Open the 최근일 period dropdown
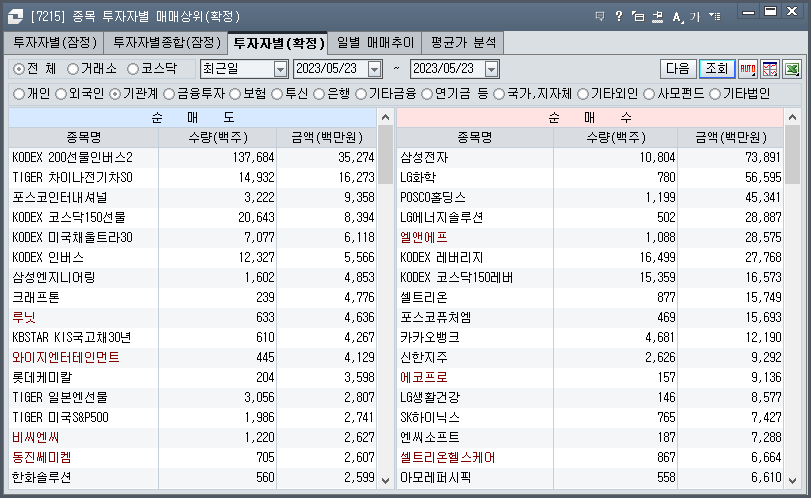811x498 pixels. pyautogui.click(x=280, y=69)
